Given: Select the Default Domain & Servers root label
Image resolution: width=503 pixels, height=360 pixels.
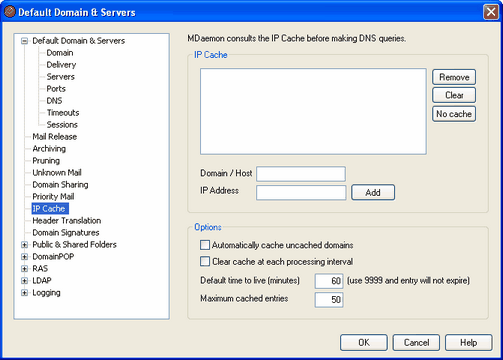Looking at the screenshot, I should 79,41.
